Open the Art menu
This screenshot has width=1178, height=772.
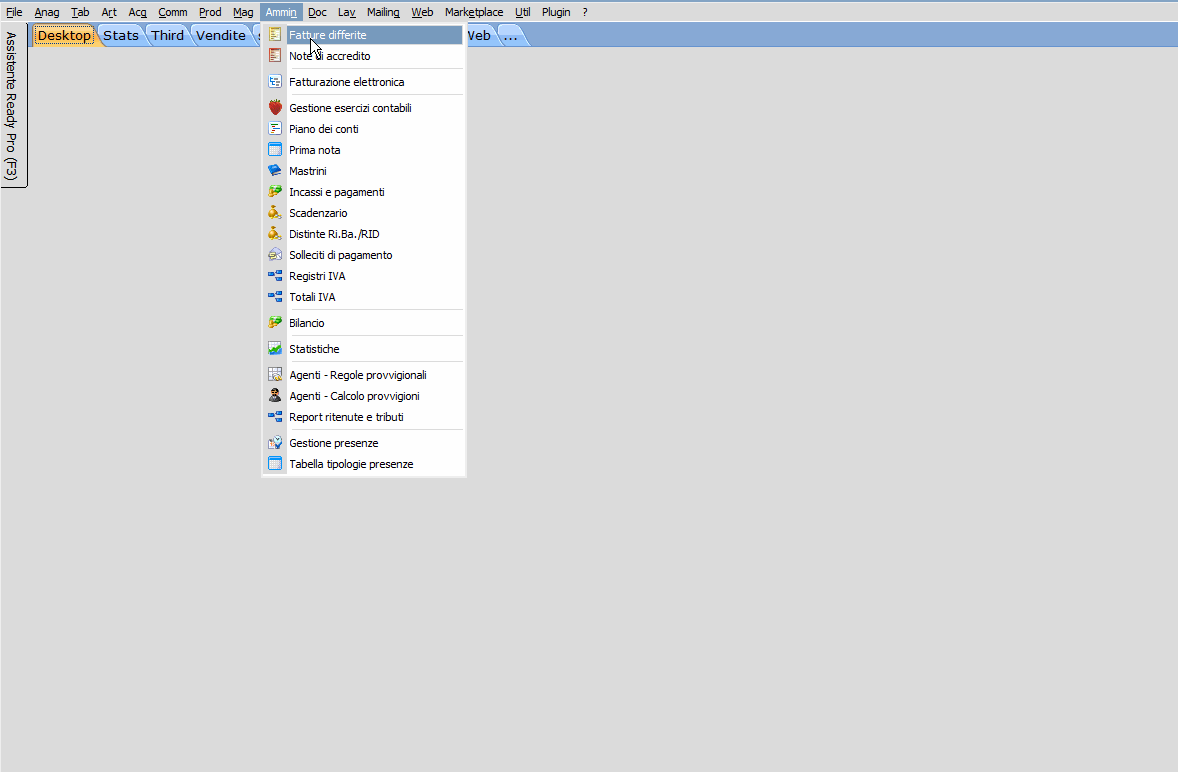click(109, 12)
